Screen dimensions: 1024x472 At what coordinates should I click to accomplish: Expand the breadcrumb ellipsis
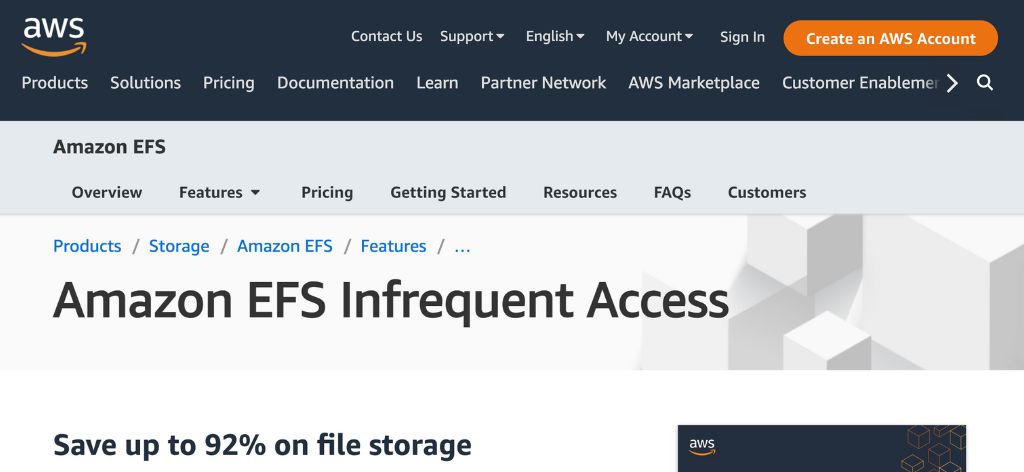(x=462, y=246)
